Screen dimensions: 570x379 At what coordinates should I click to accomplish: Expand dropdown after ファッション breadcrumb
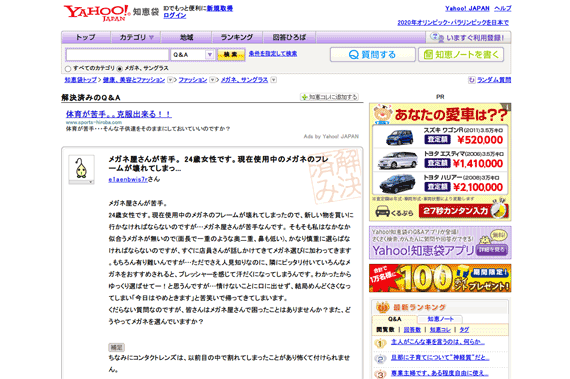coord(212,80)
